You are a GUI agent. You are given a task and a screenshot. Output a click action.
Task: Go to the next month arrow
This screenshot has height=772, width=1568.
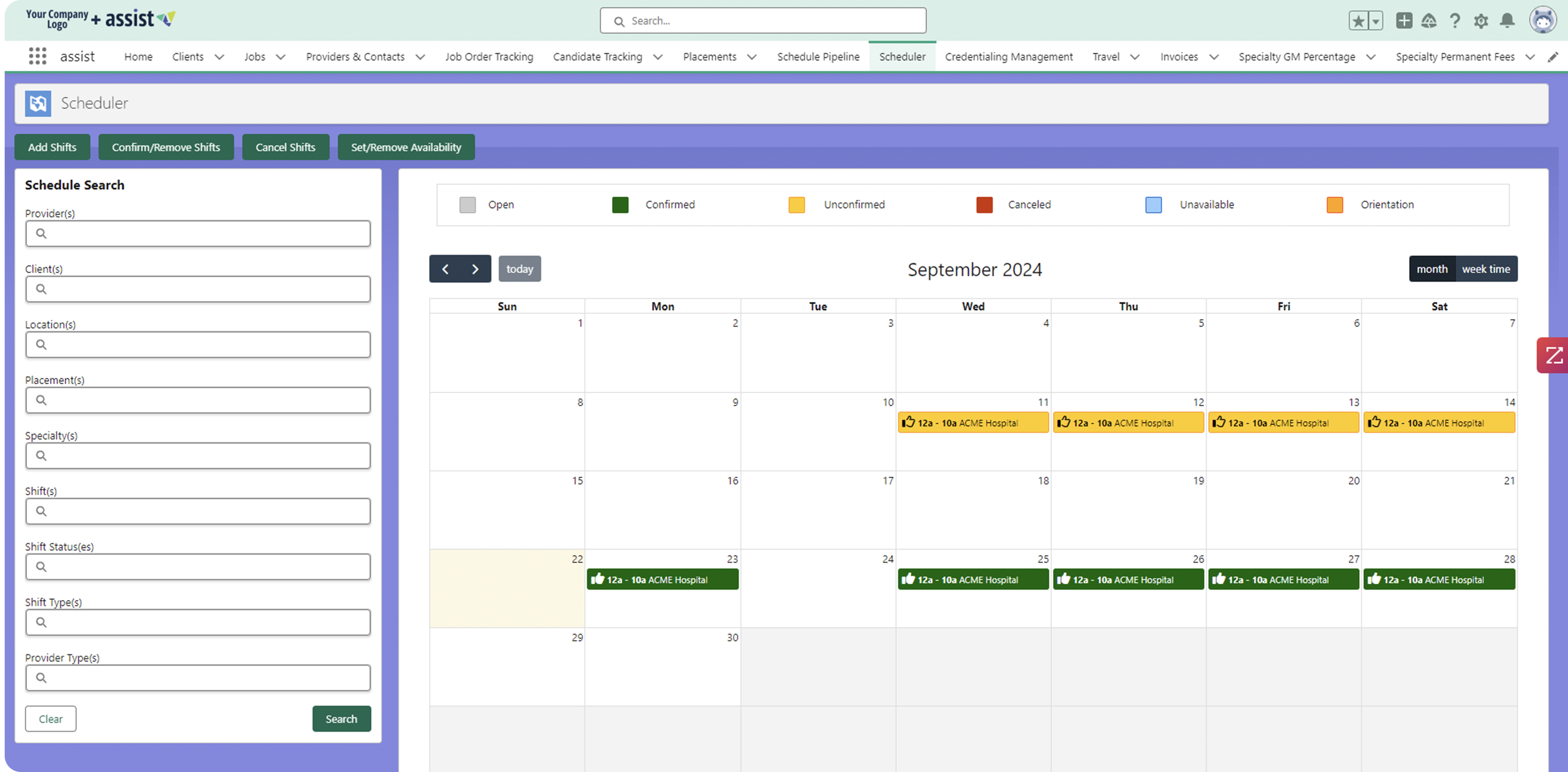point(476,268)
